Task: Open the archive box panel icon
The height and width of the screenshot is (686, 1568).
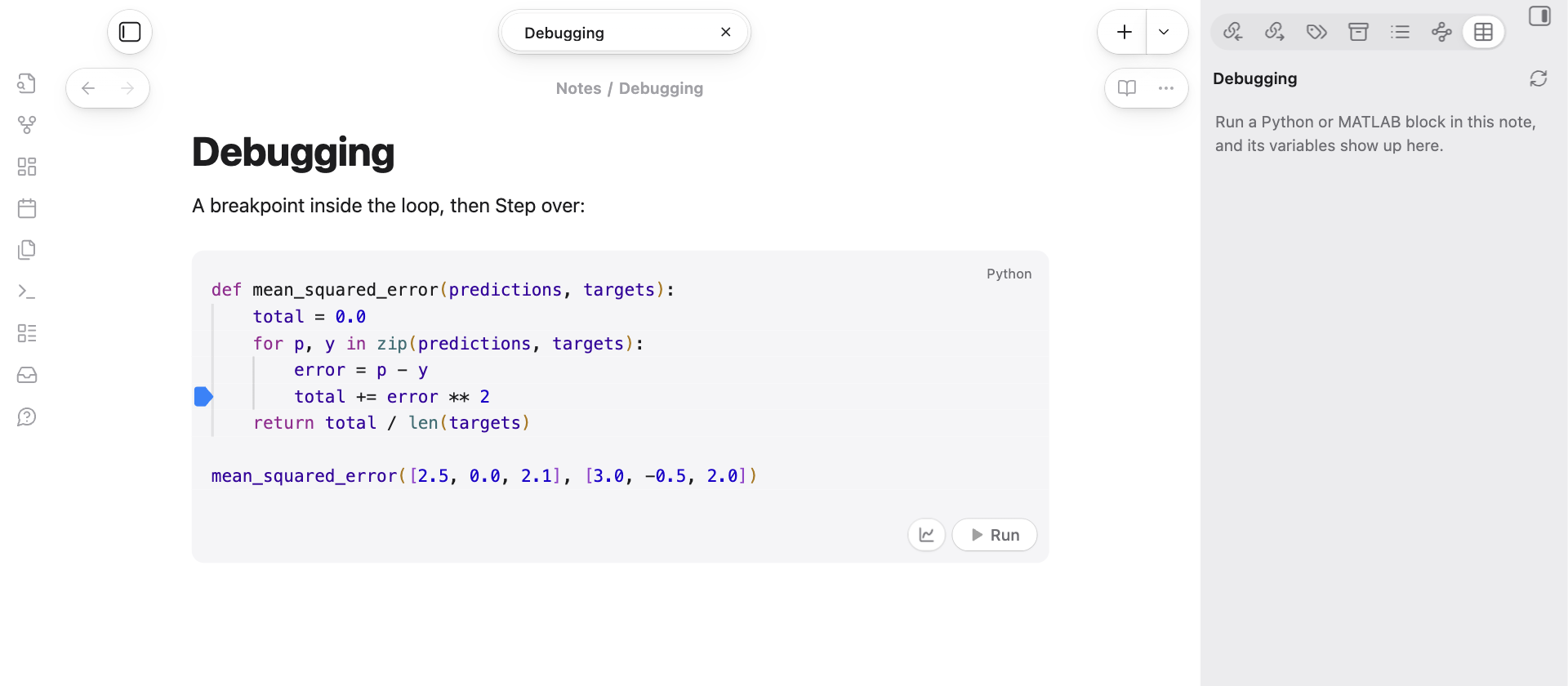Action: tap(1358, 32)
